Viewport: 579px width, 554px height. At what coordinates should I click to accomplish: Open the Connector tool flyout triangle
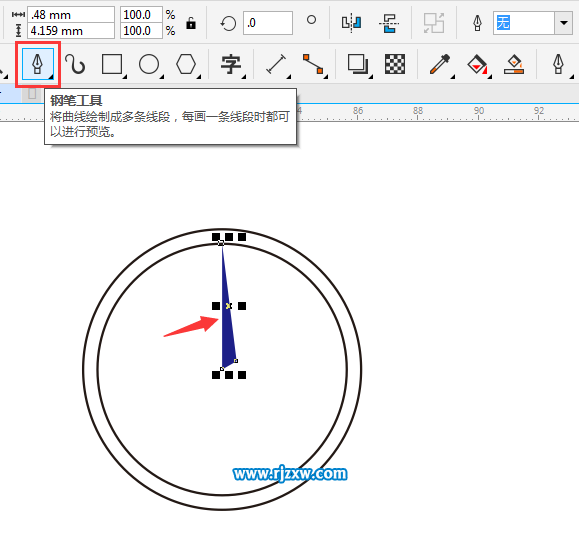click(x=326, y=76)
